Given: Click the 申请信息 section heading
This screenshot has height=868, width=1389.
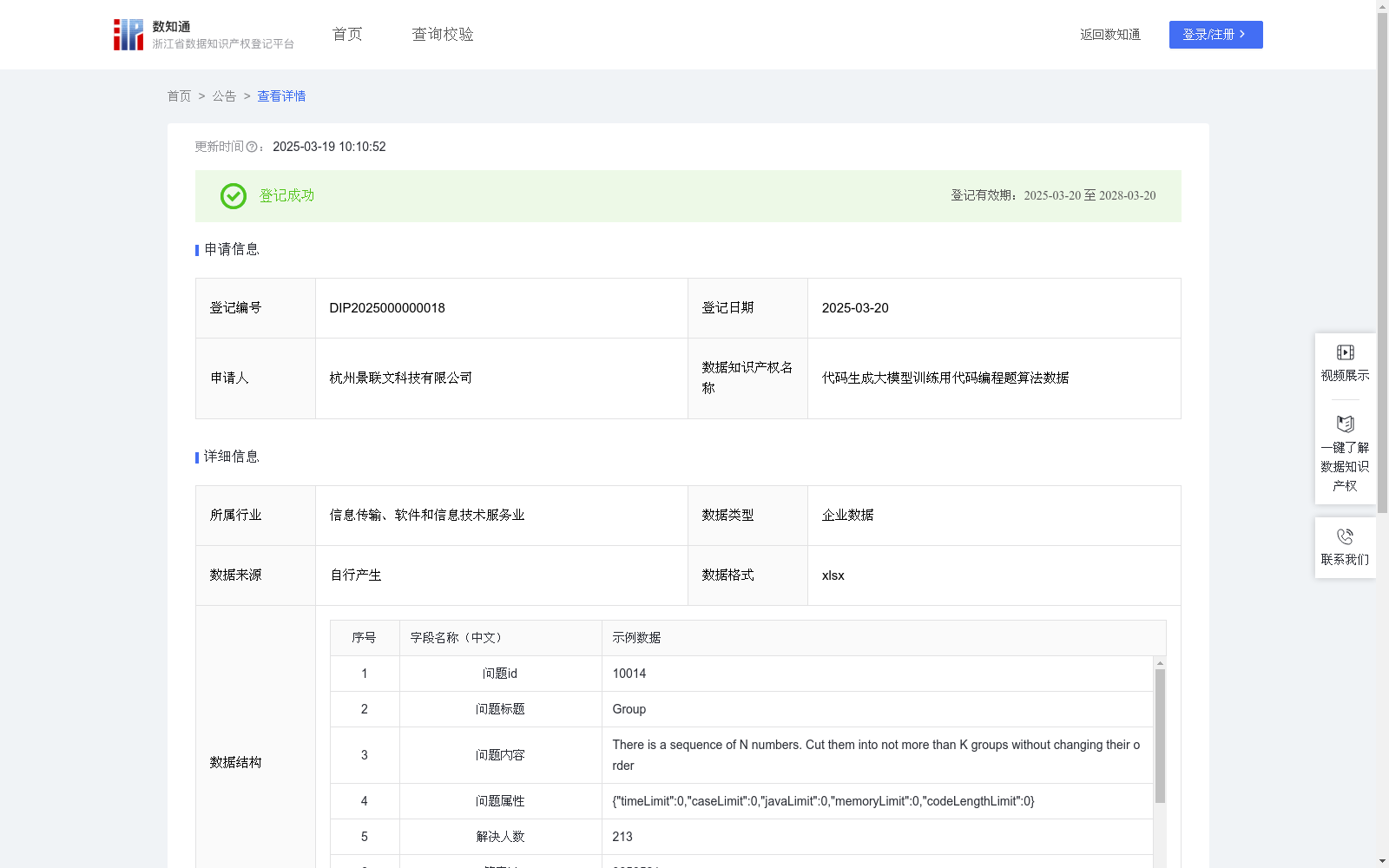Looking at the screenshot, I should tap(232, 250).
